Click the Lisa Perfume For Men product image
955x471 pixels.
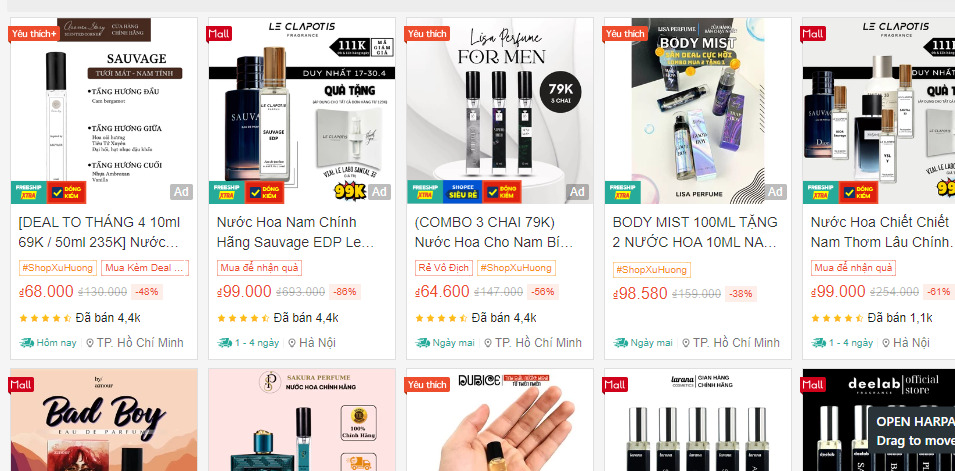(499, 111)
